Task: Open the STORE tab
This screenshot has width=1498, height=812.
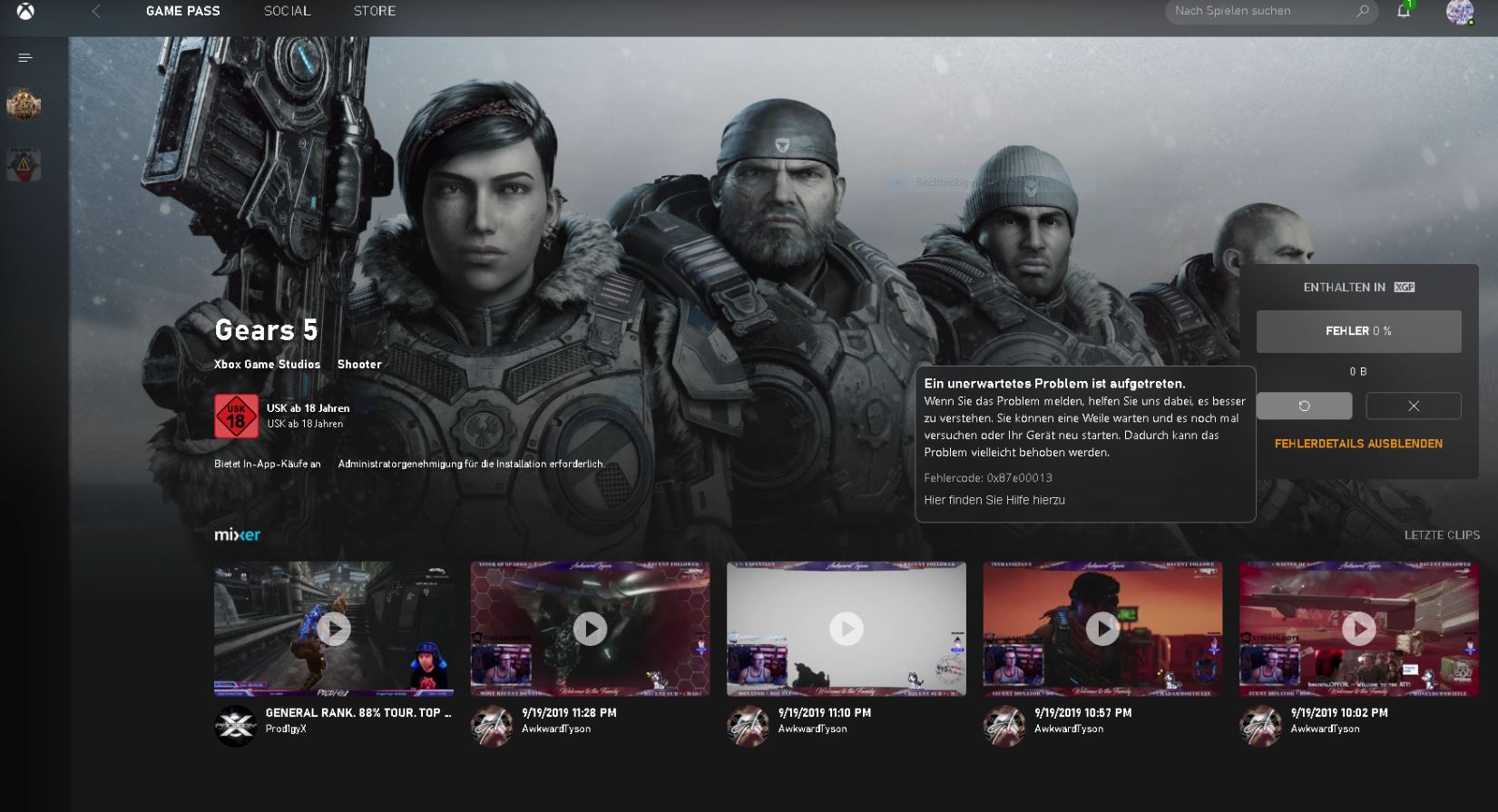Action: pos(375,11)
